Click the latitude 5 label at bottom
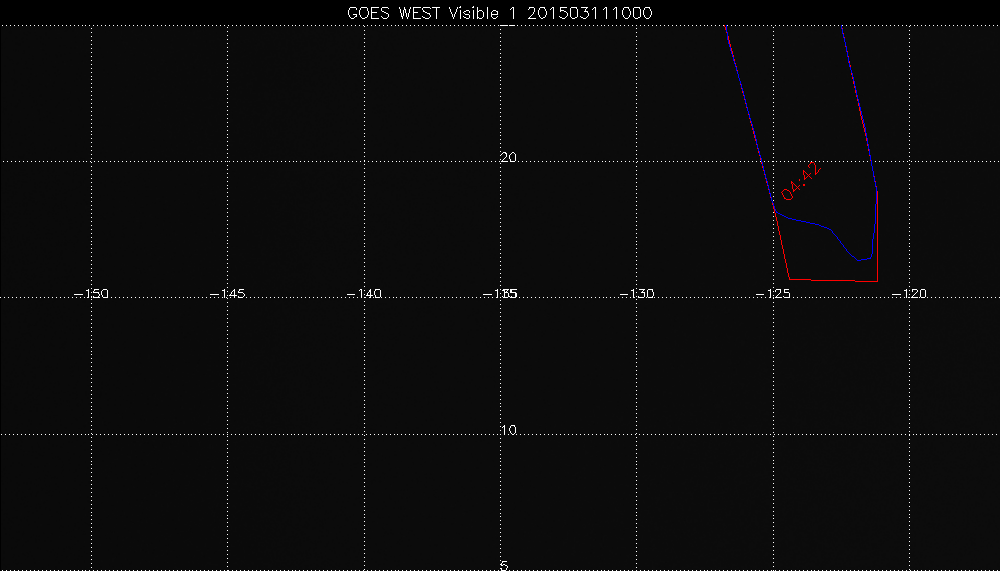The image size is (1000, 571). pos(504,566)
